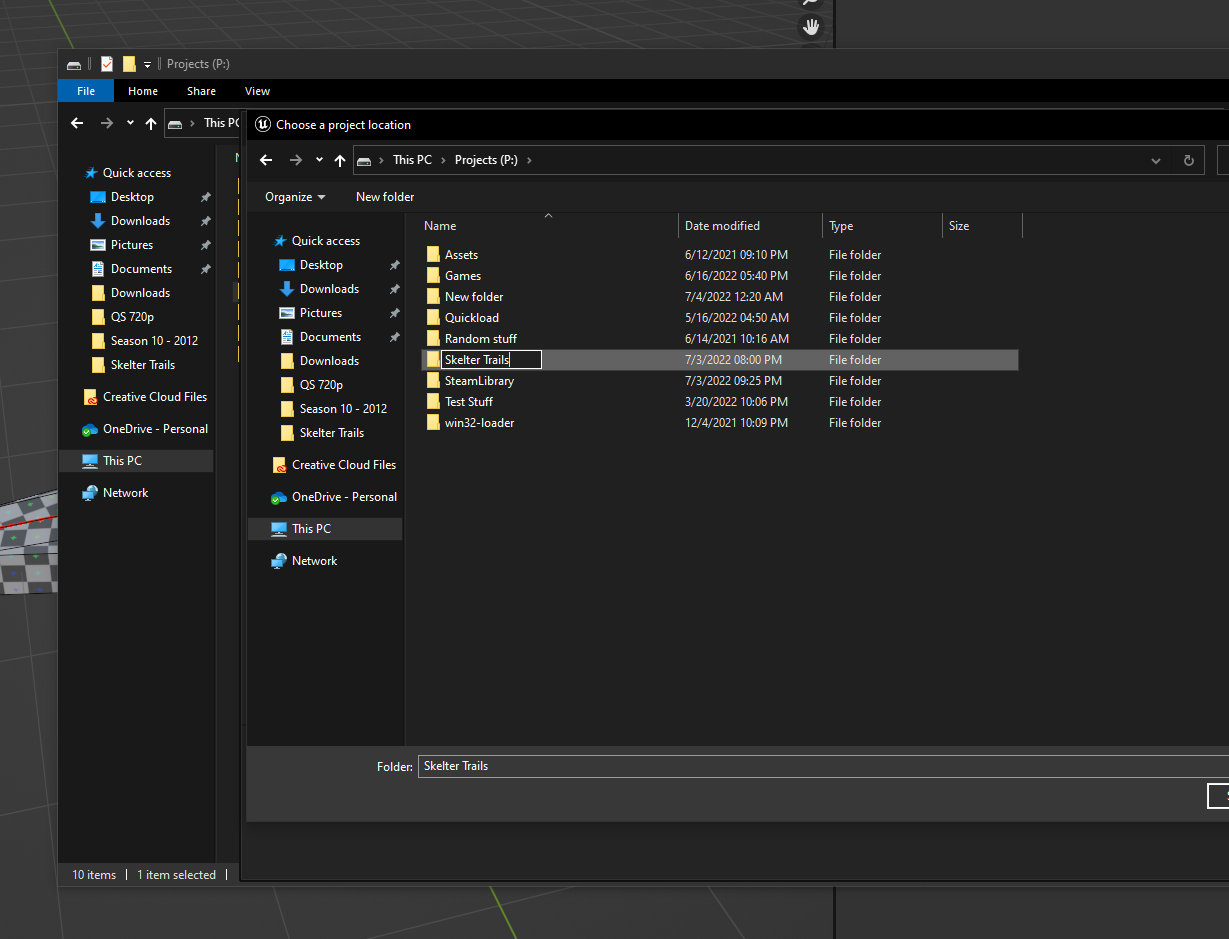Click the Folder path input field

[x=823, y=766]
